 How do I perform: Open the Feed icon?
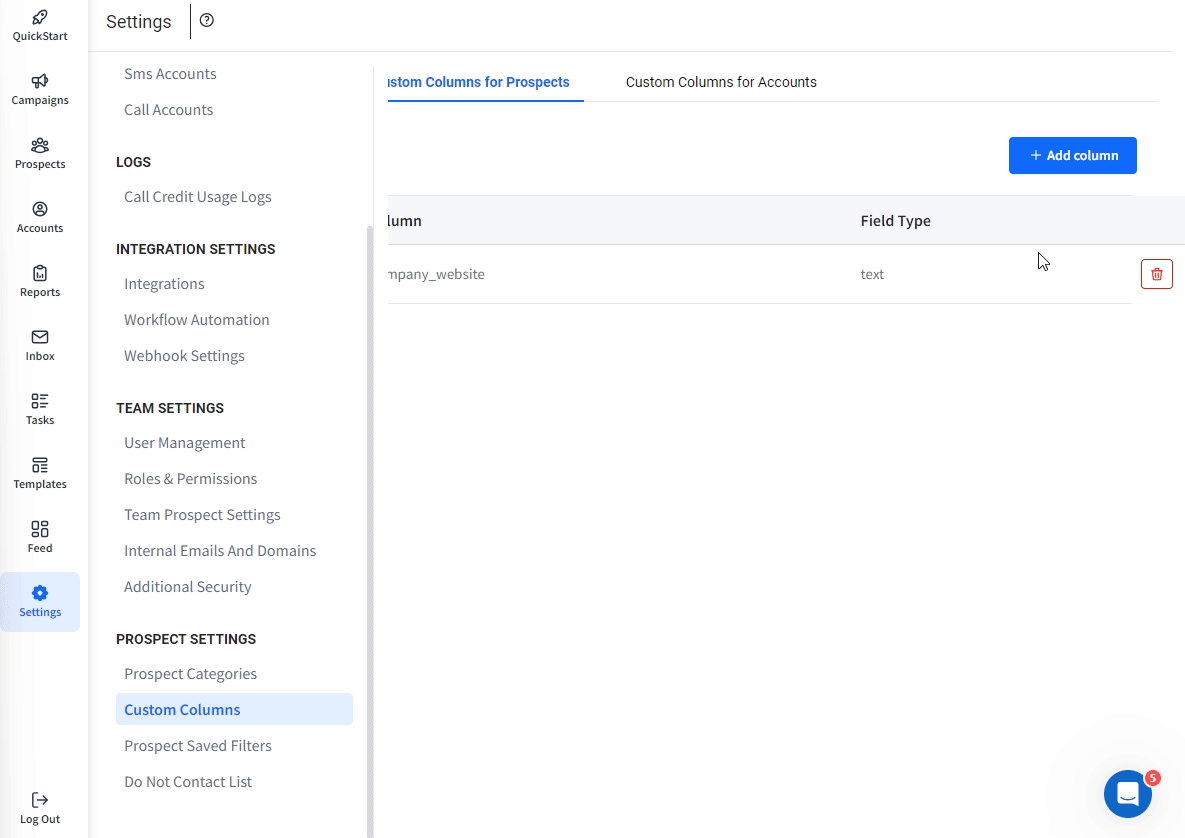click(40, 530)
